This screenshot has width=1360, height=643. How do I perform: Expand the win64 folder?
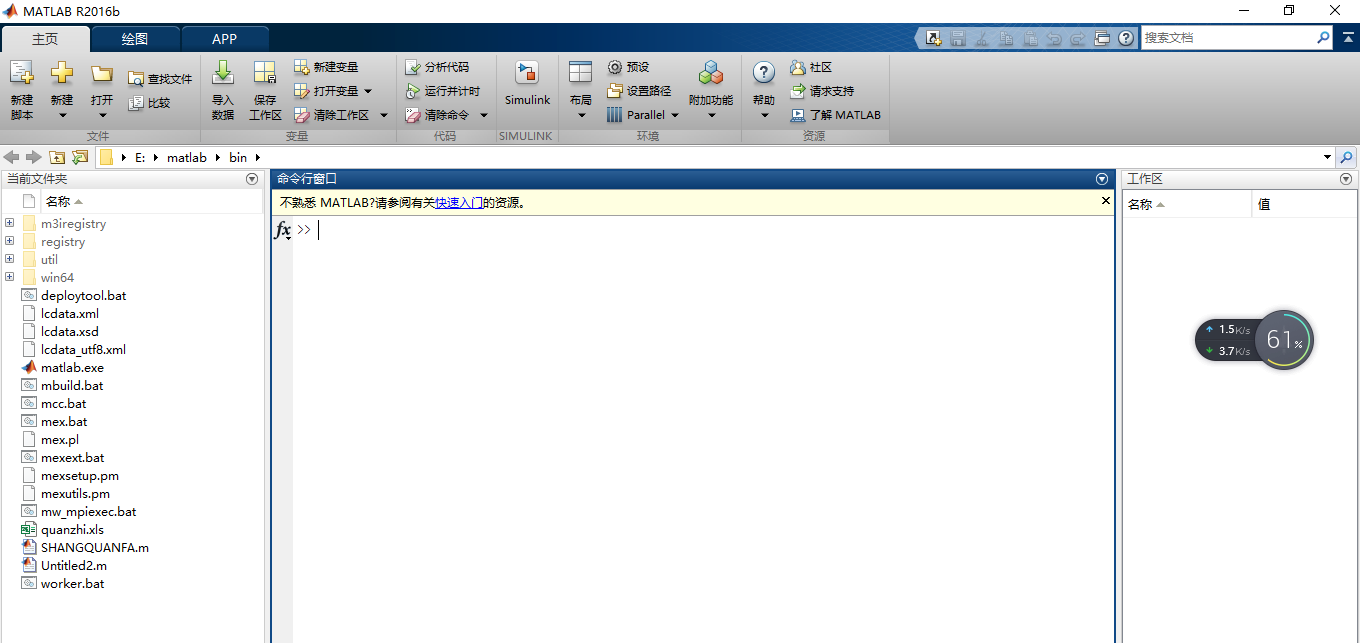9,277
